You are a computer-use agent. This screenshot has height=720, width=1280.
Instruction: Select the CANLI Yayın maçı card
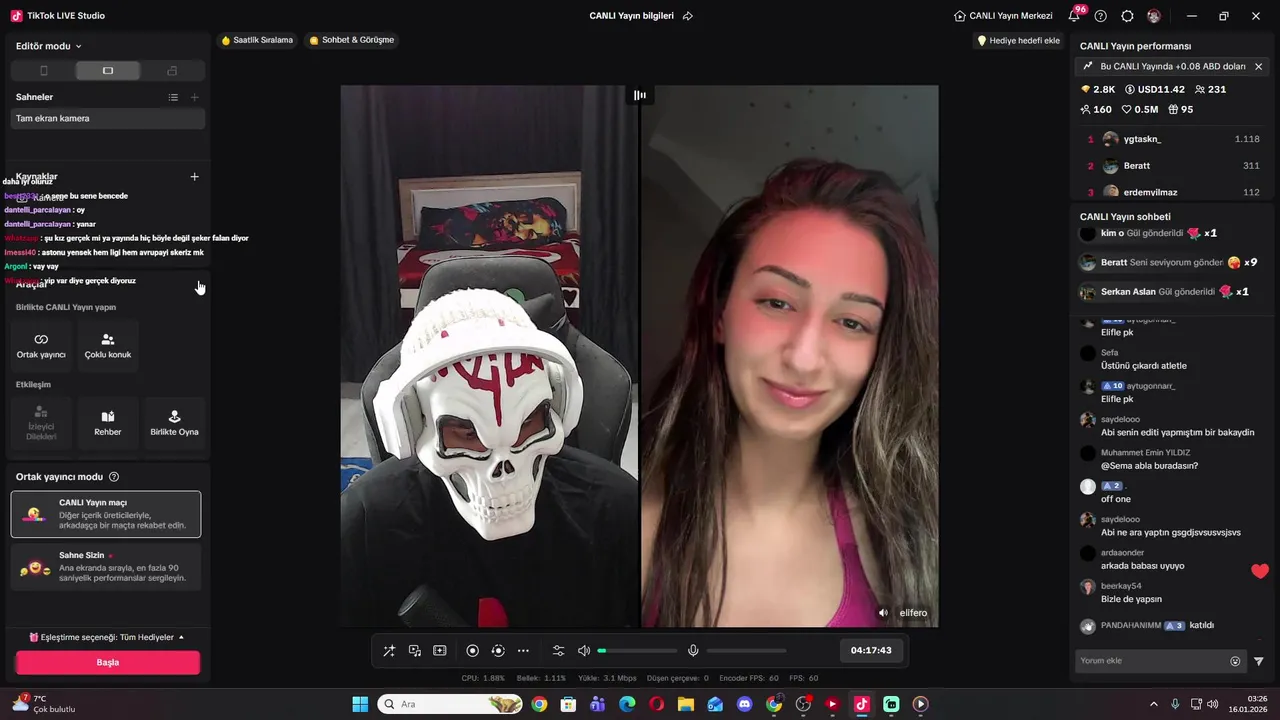[106, 514]
